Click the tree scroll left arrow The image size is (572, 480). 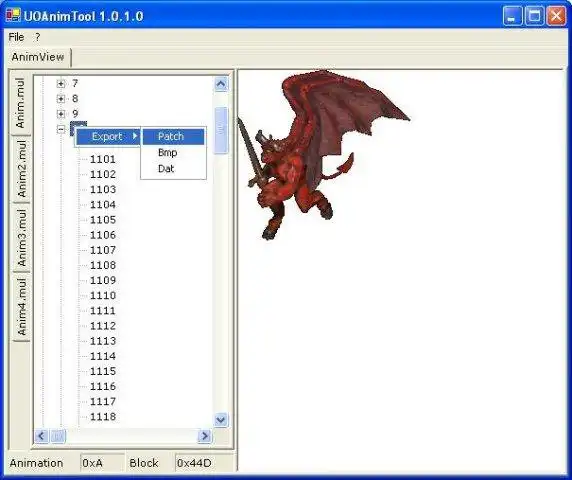tap(41, 436)
